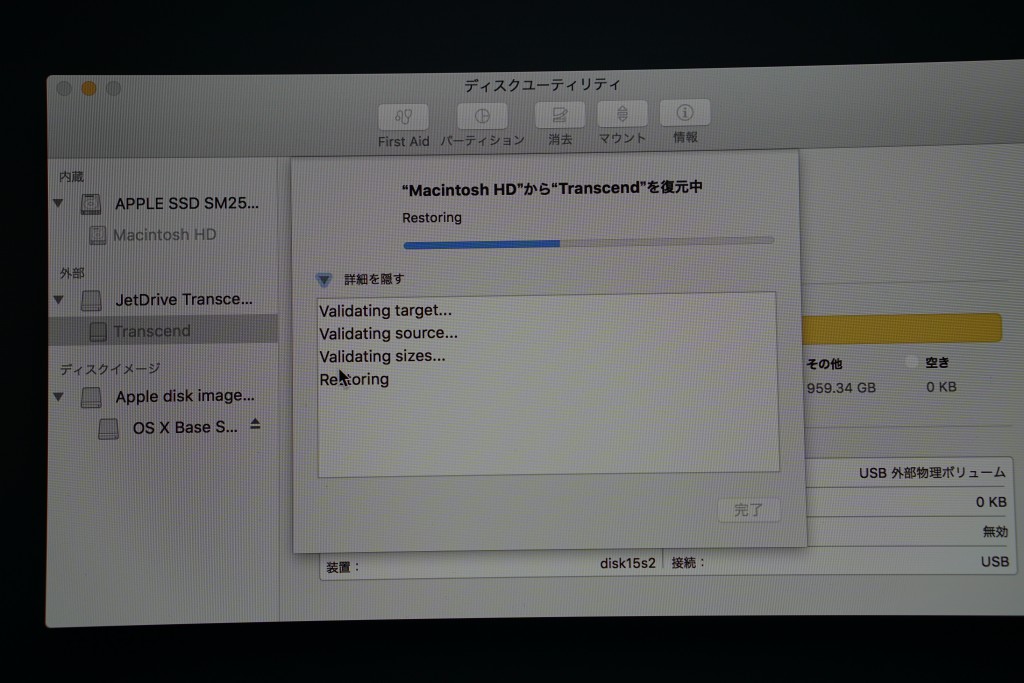This screenshot has width=1024, height=683.
Task: Click the APPLE SSD SM25 drive icon
Action: point(91,204)
